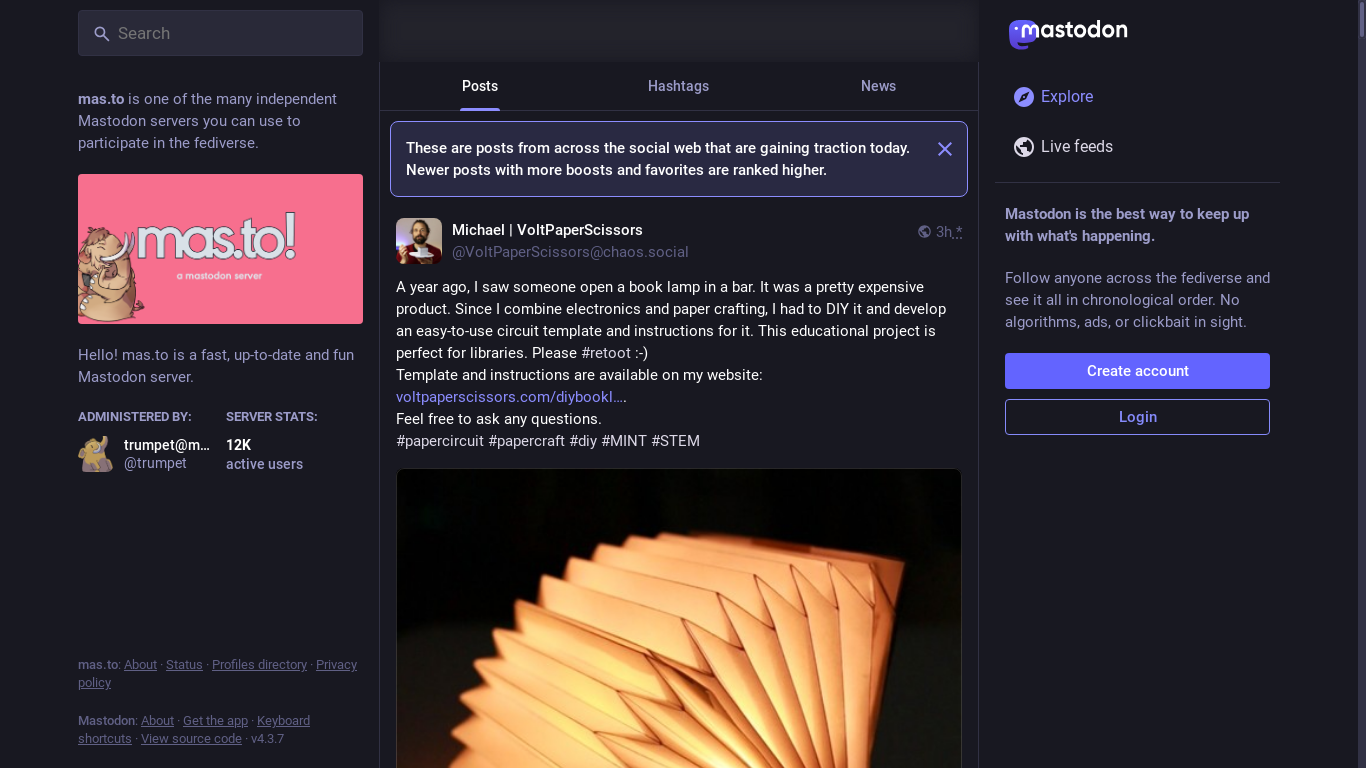The image size is (1366, 768).
Task: Open the #STEM hashtag
Action: click(675, 441)
